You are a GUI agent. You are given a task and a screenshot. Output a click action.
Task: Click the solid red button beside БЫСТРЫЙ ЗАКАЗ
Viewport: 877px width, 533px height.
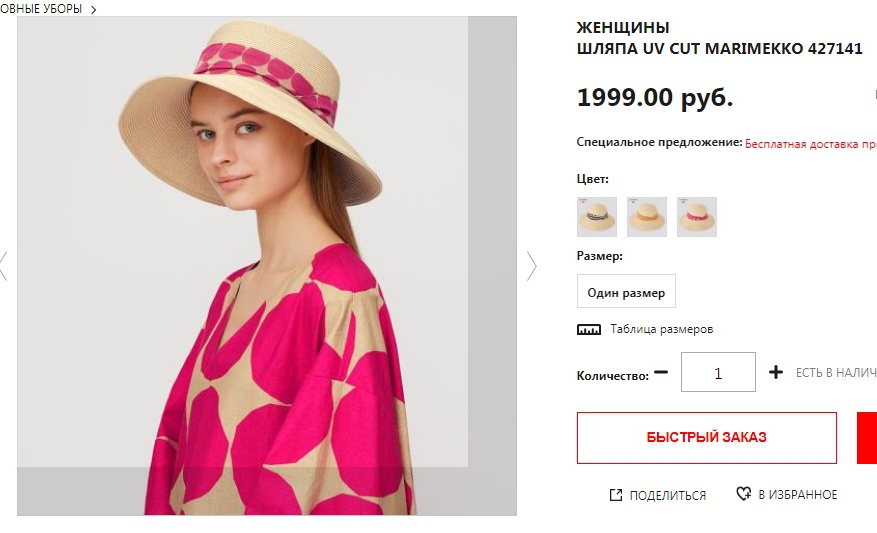tap(866, 438)
